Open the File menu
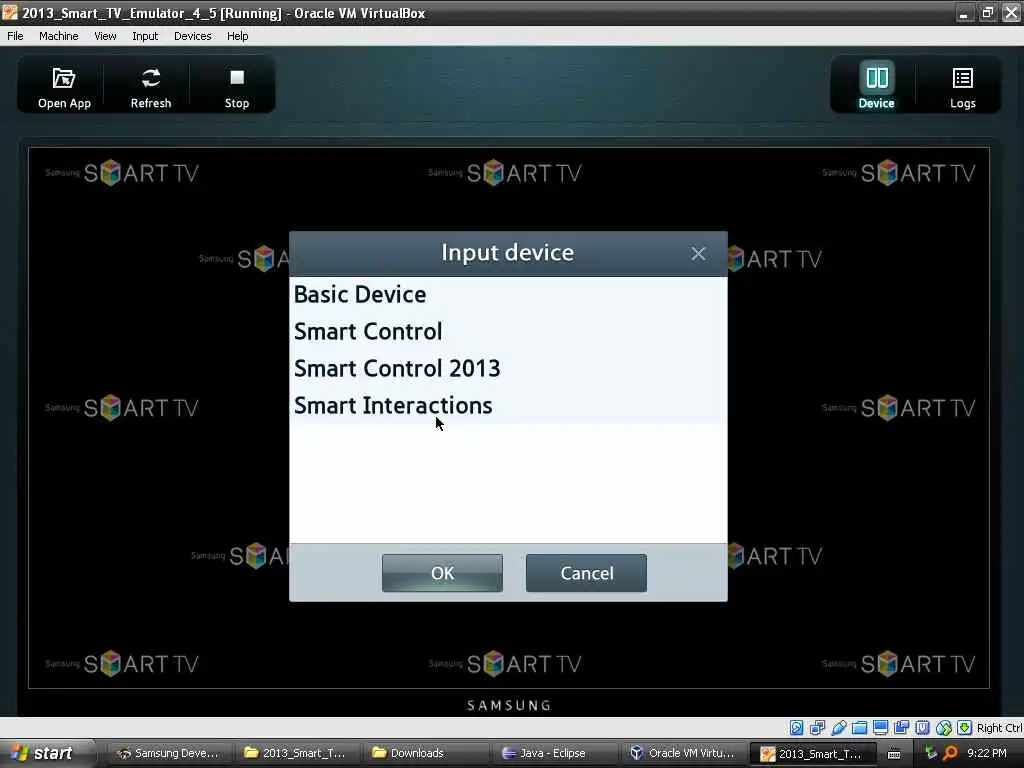Viewport: 1024px width, 768px height. (15, 36)
